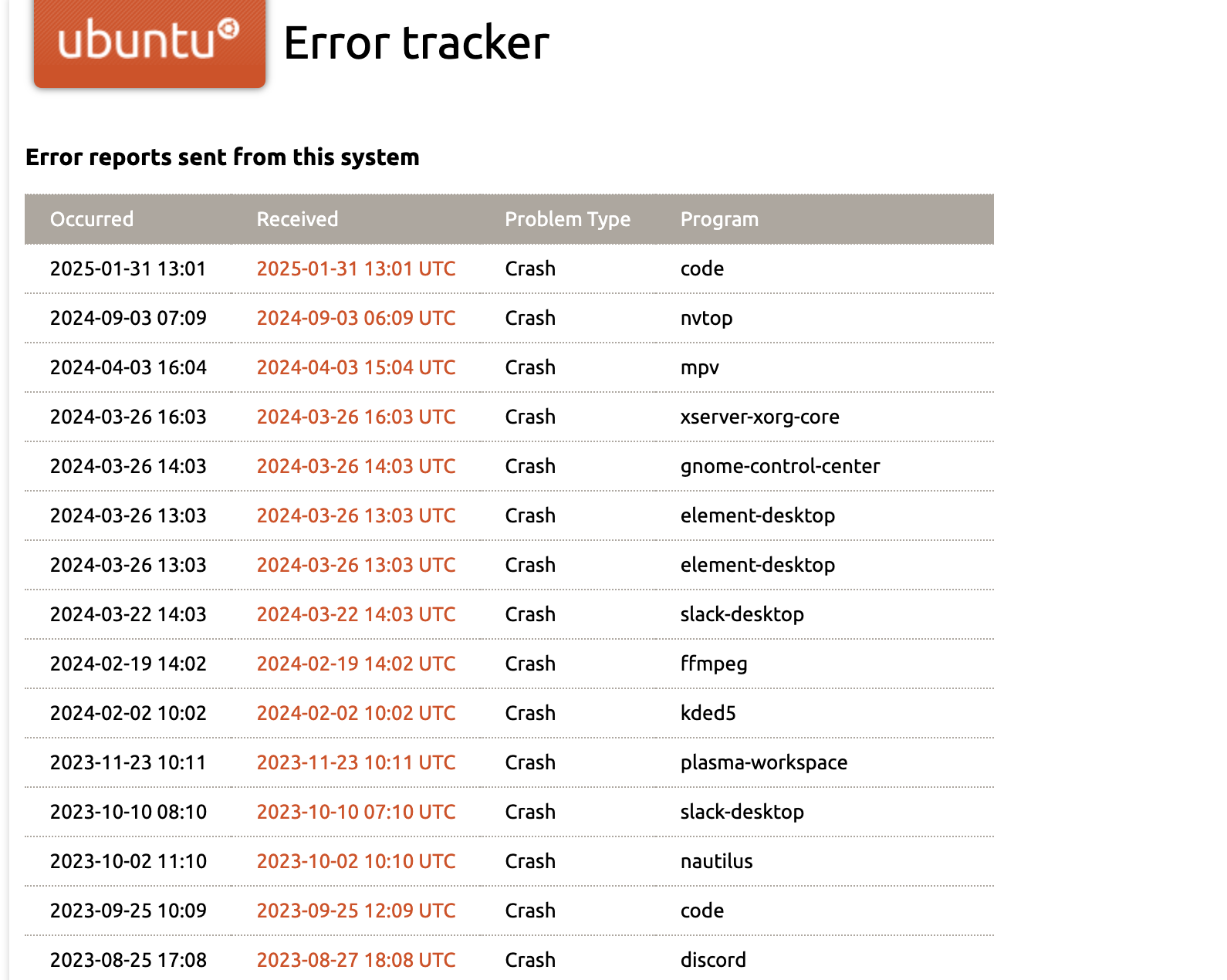Click the occurred time 2024-02-19 14:02

128,664
